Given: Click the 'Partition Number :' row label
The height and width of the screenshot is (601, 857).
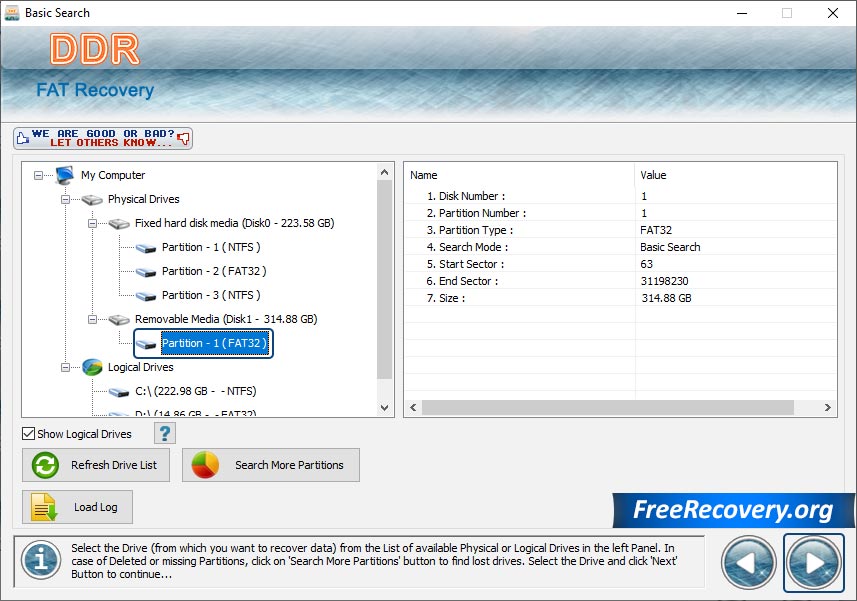Looking at the screenshot, I should coord(477,213).
